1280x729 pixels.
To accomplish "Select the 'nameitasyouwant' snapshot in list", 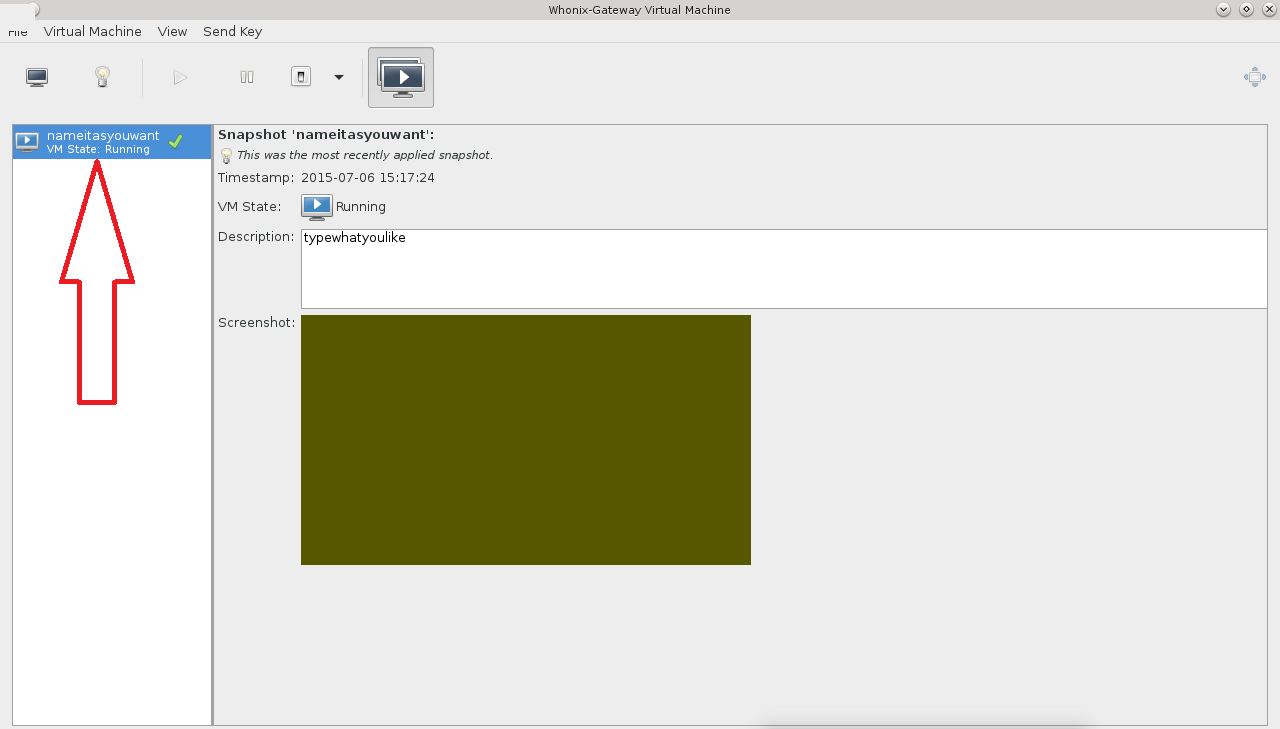I will point(102,142).
